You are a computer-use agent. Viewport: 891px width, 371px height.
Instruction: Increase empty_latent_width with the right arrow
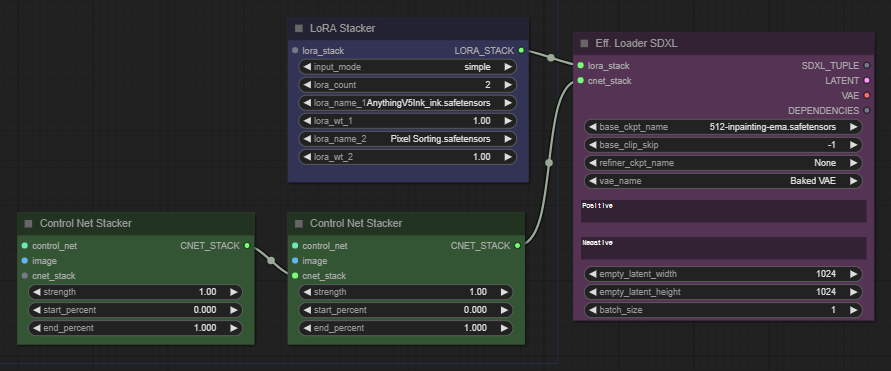[x=853, y=274]
